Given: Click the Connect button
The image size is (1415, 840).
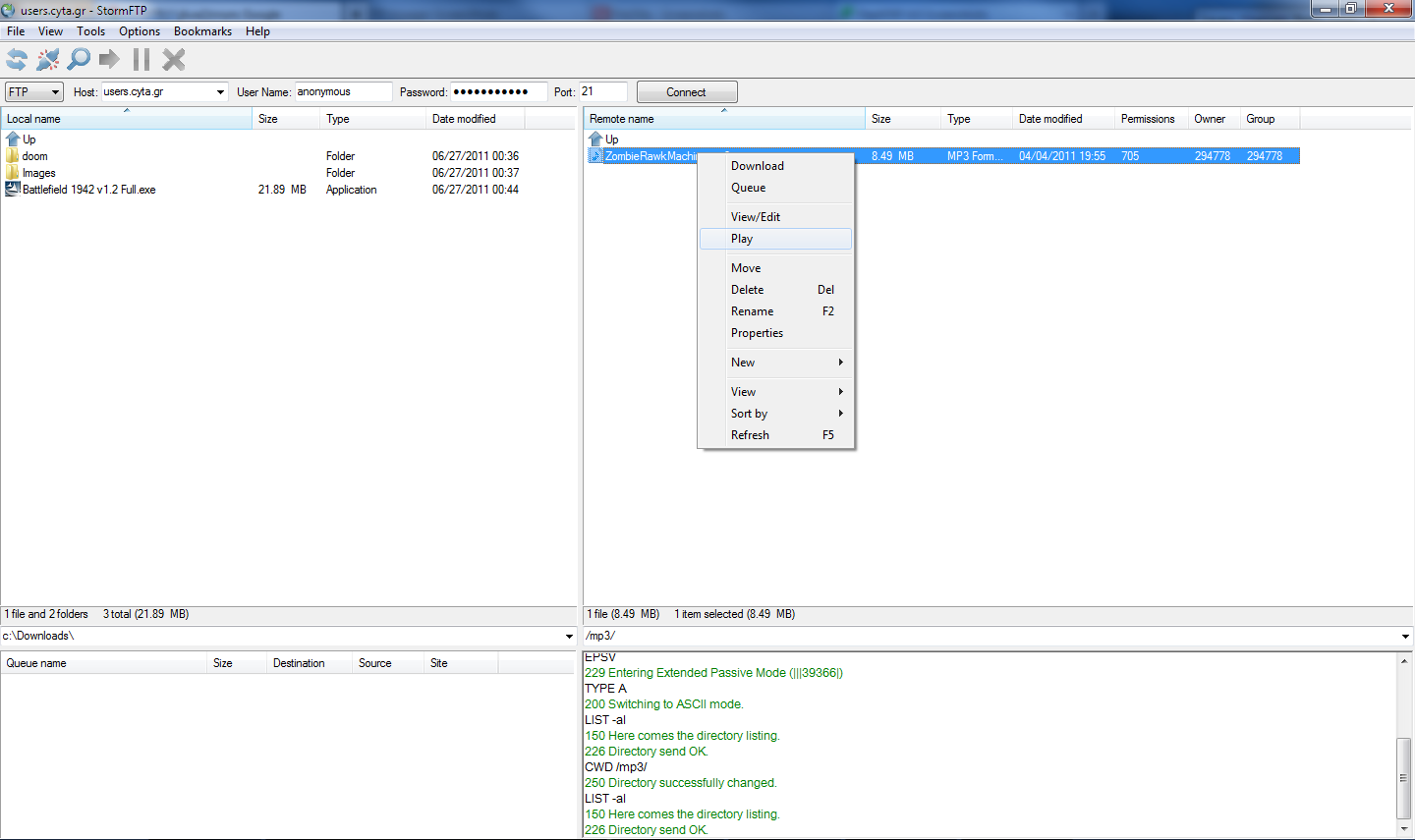Looking at the screenshot, I should coord(686,91).
